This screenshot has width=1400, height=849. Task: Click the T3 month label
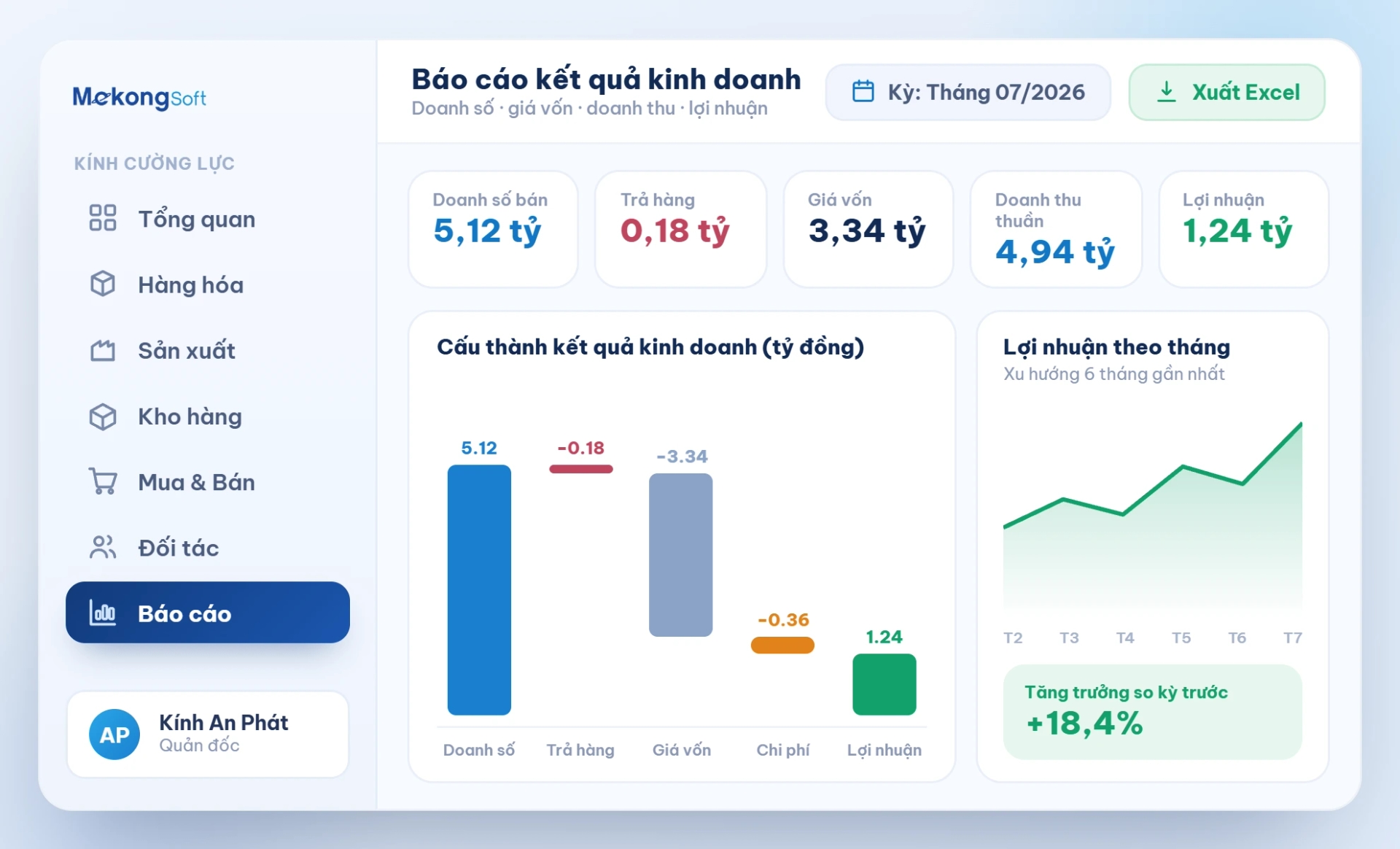coord(1069,637)
